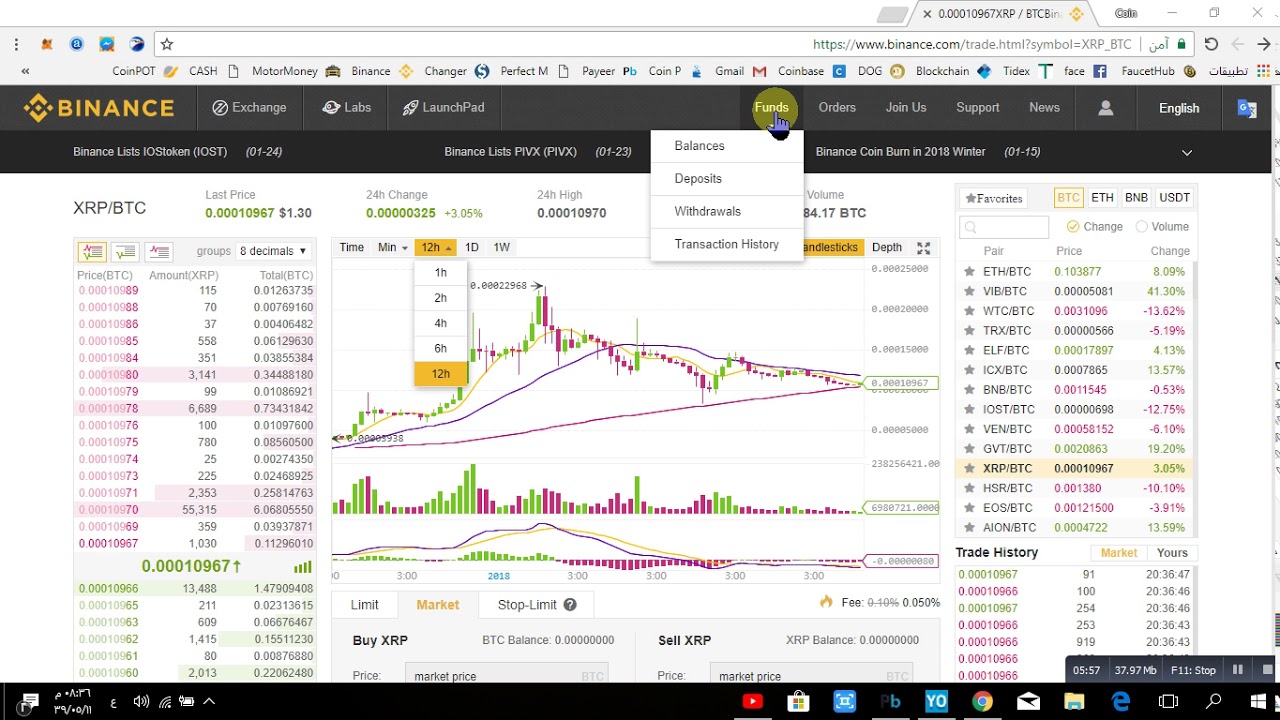Click the browser bookmark star icon
1280x720 pixels.
[x=167, y=44]
